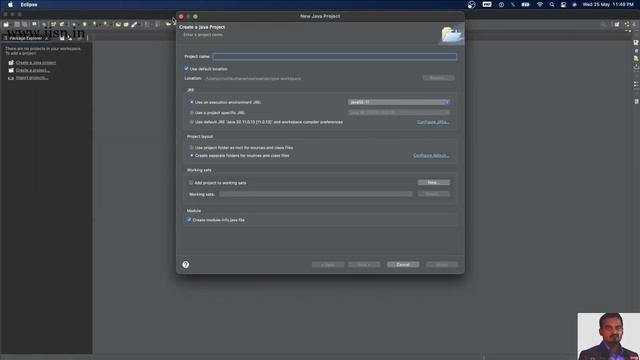Image resolution: width=640 pixels, height=360 pixels.
Task: Open the Working sets combo box
Action: [x=316, y=194]
